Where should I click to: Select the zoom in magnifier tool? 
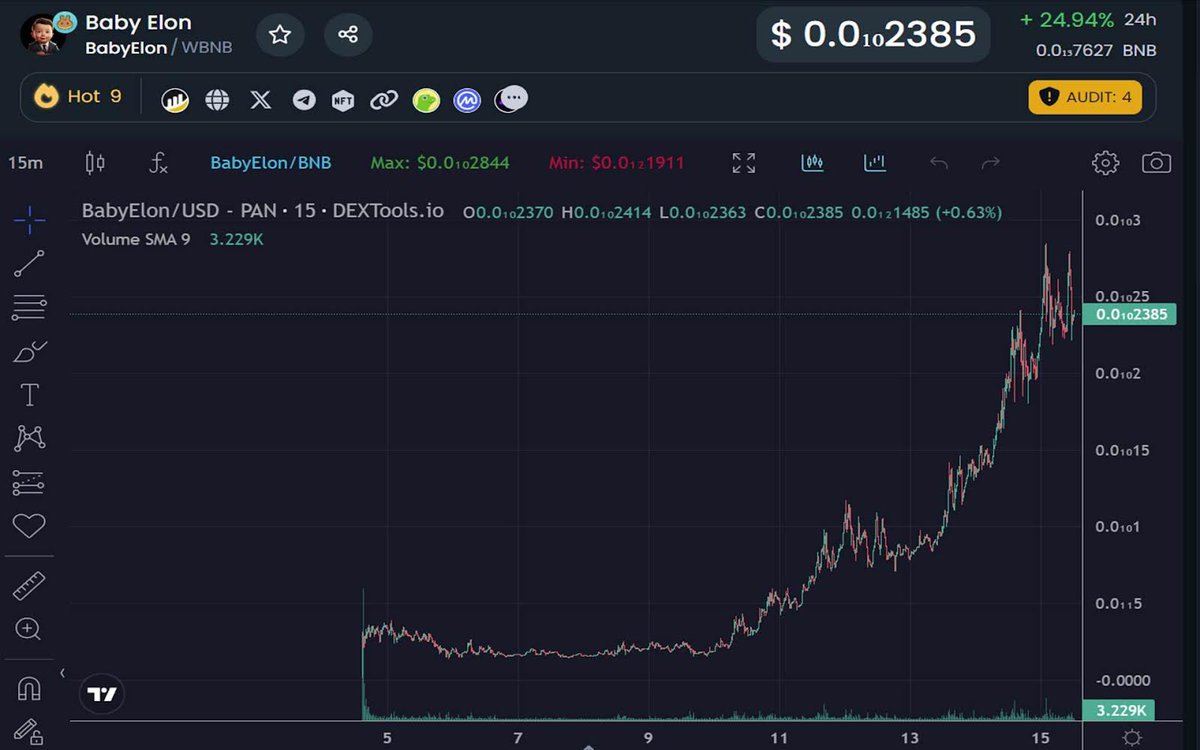[x=29, y=629]
